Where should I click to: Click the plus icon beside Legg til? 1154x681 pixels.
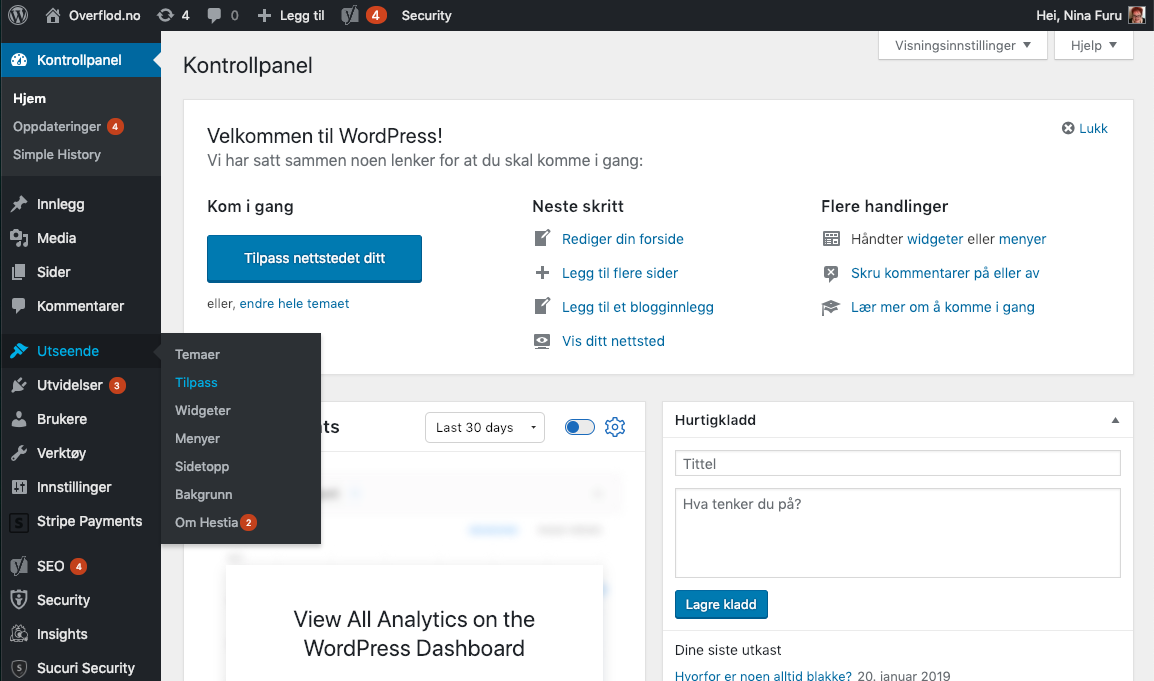(264, 15)
